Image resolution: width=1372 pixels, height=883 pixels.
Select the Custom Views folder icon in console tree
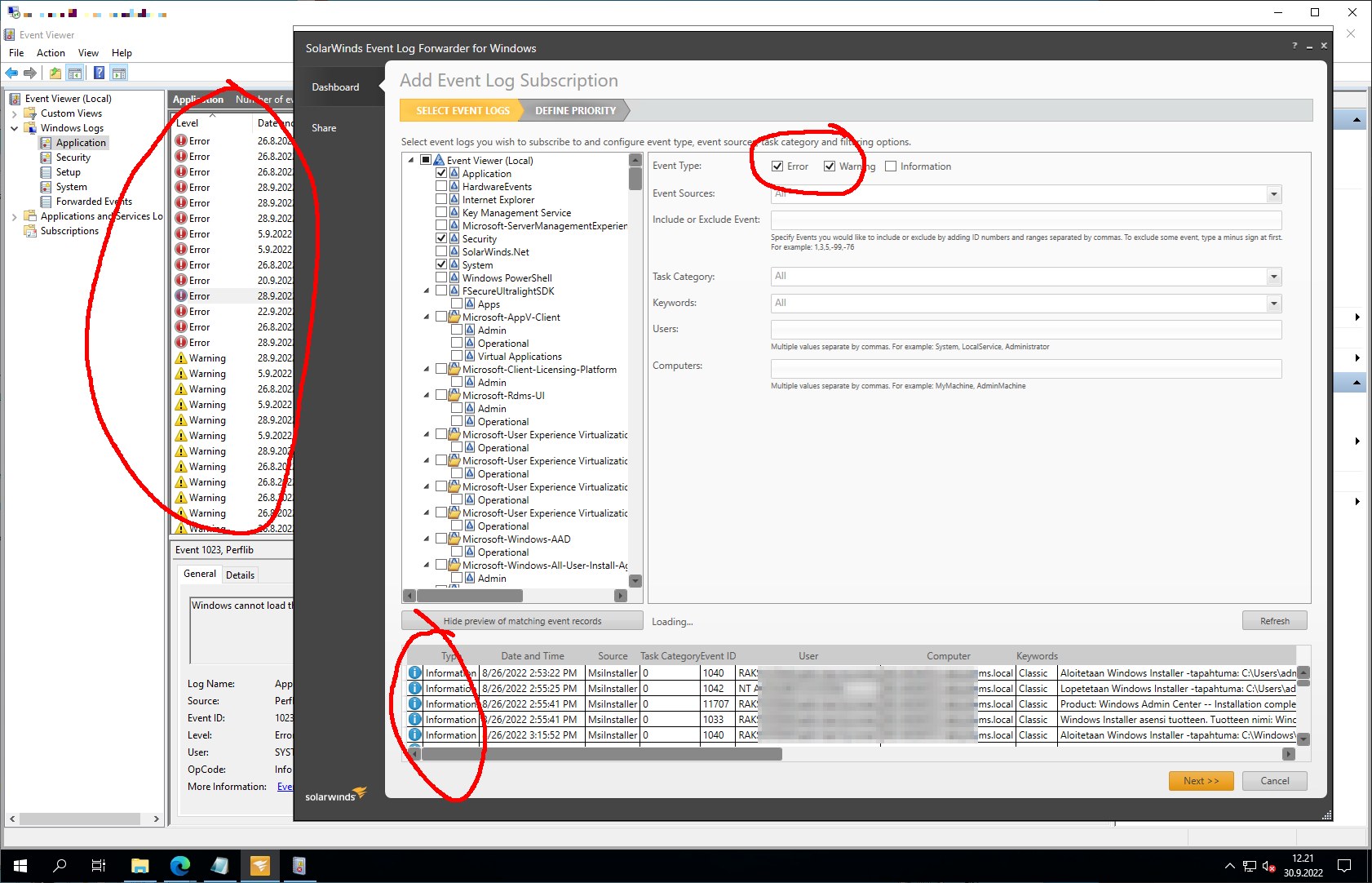[30, 113]
